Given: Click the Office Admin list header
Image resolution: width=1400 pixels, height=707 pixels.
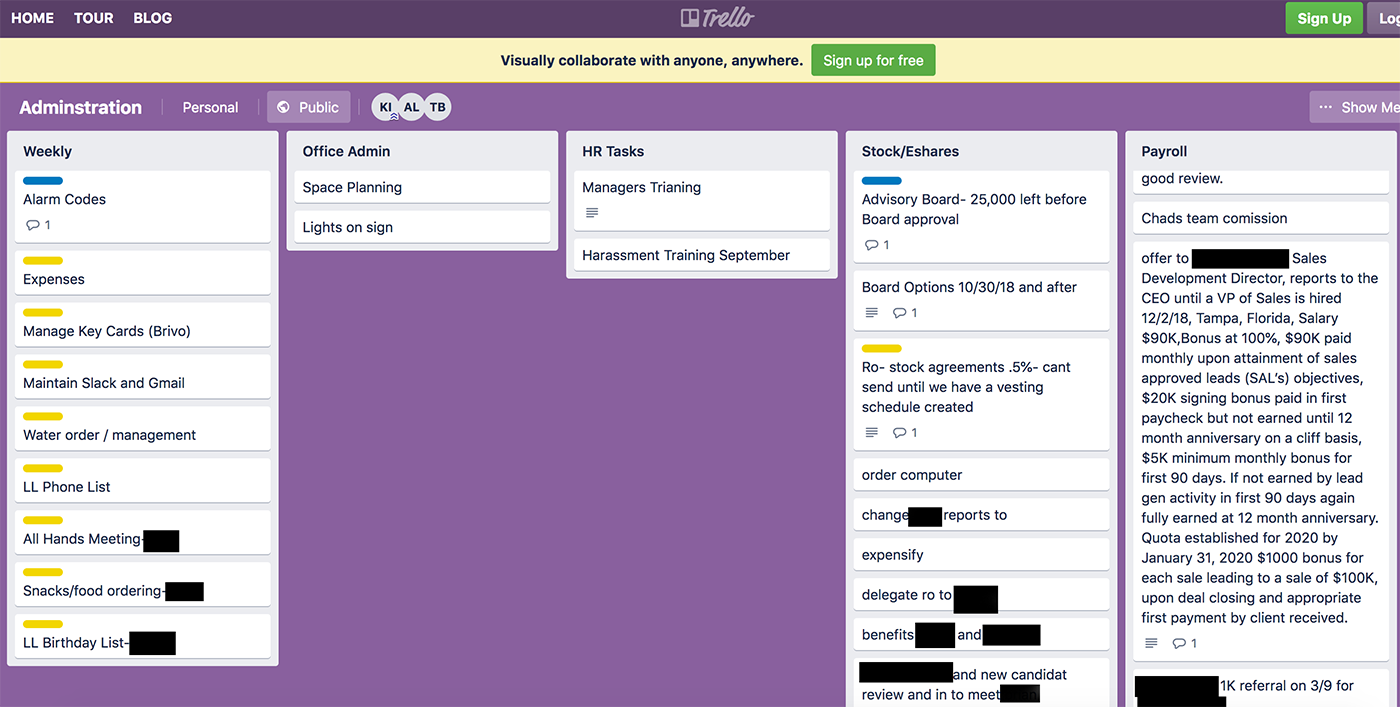Looking at the screenshot, I should 346,151.
